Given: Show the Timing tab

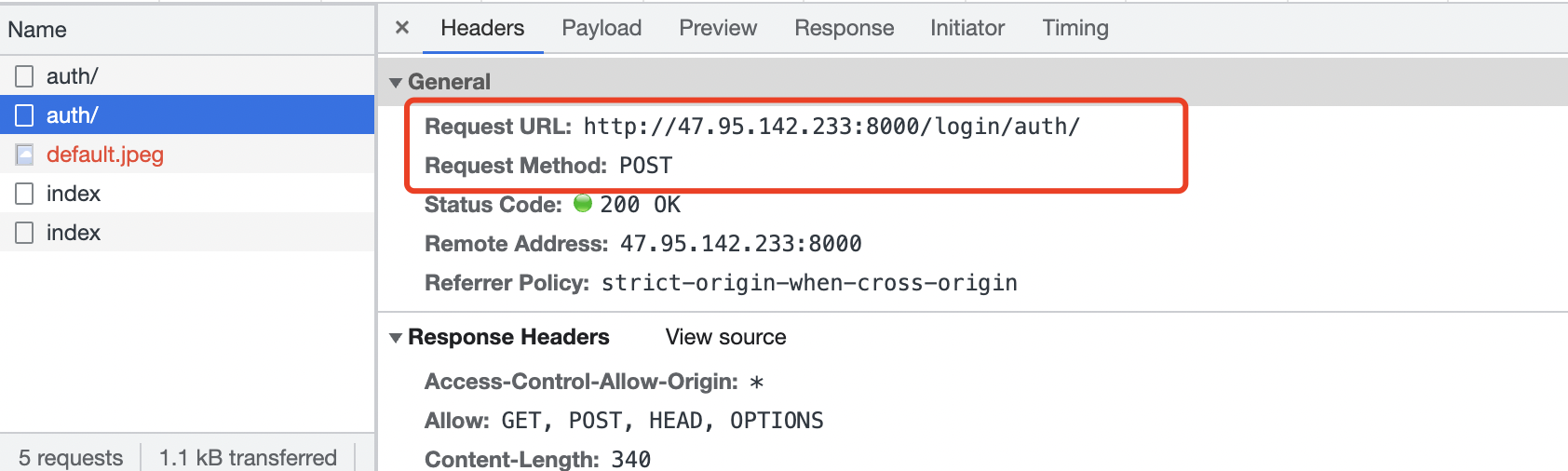Looking at the screenshot, I should click(1075, 28).
